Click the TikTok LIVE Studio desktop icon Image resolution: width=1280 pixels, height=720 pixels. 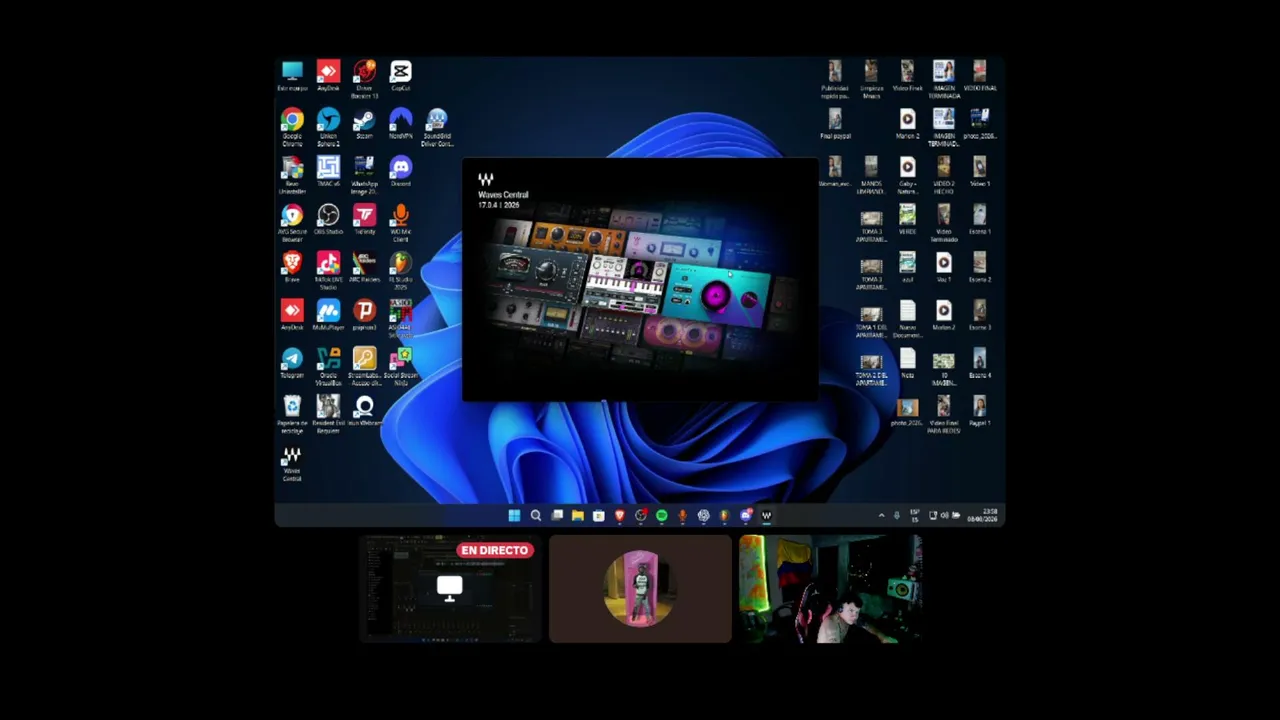pyautogui.click(x=328, y=271)
